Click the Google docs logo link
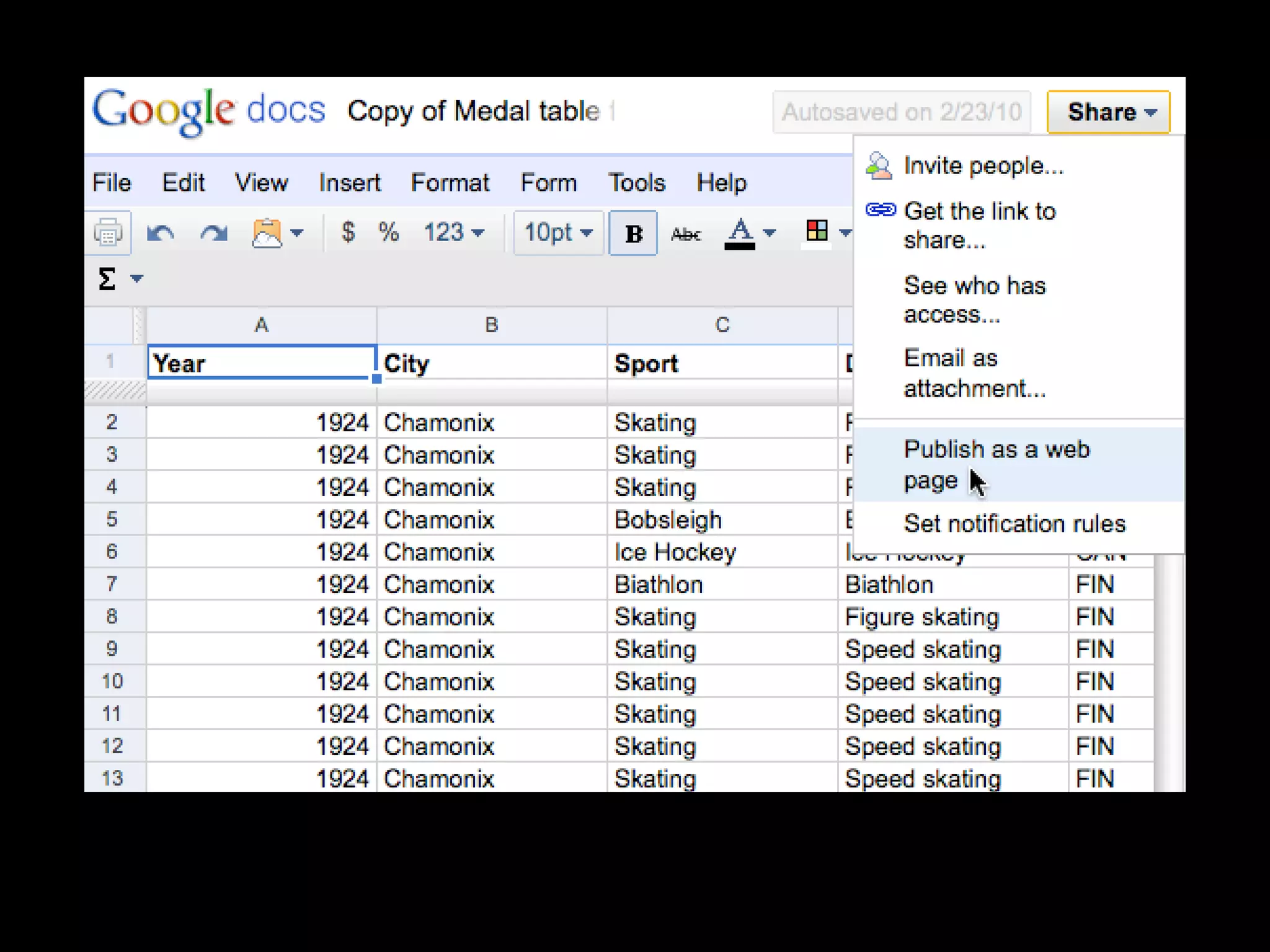1270x952 pixels. [x=209, y=110]
